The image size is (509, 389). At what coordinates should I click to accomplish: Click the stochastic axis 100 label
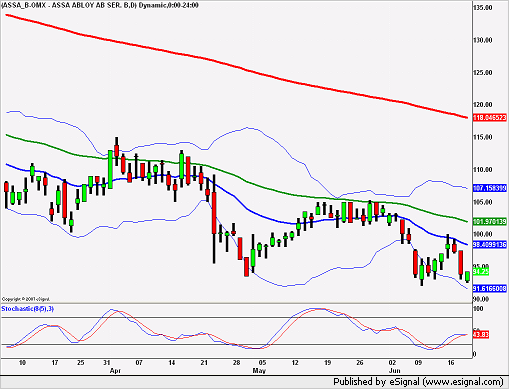[x=478, y=309]
